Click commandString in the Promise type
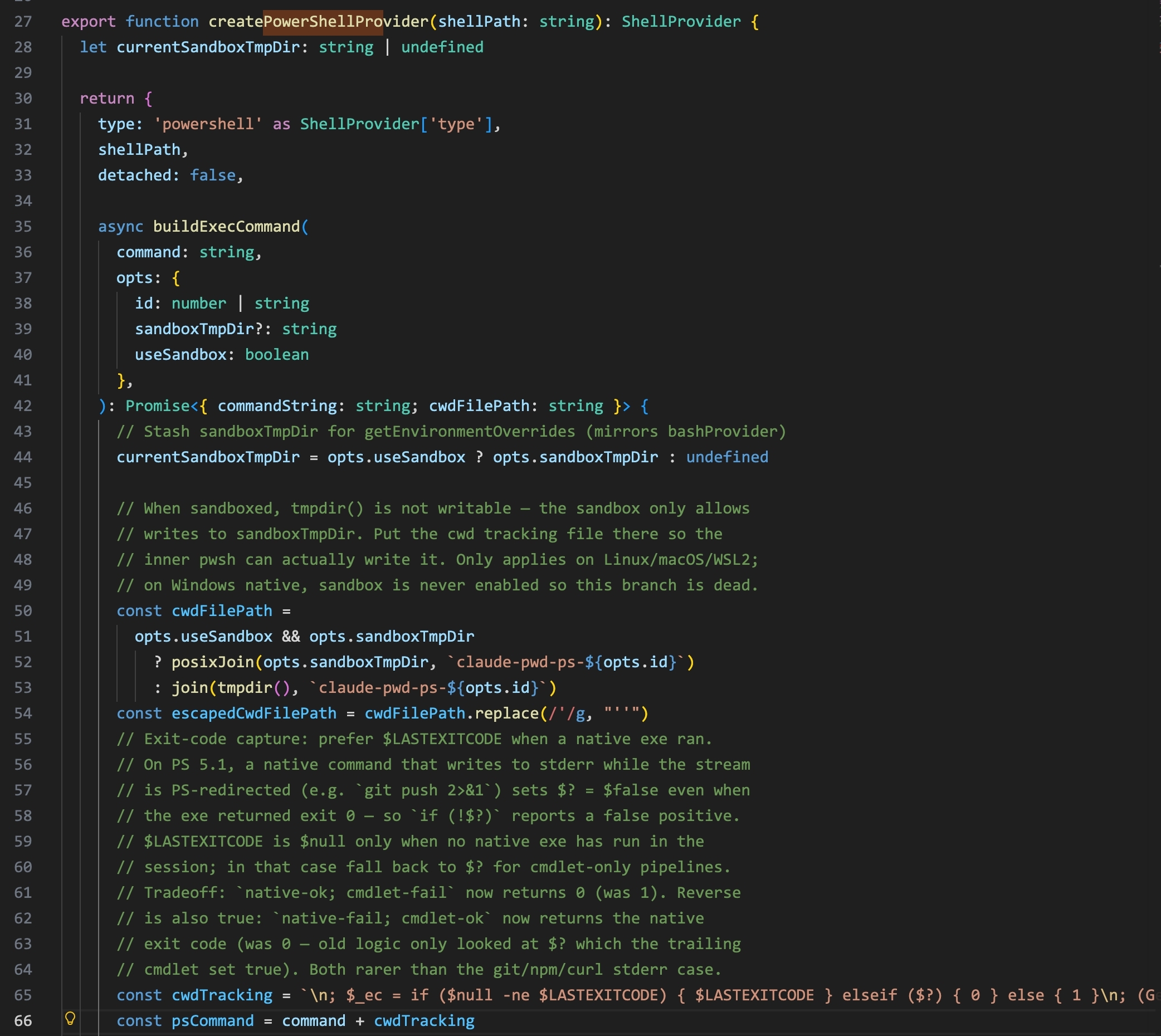1161x1036 pixels. click(x=277, y=406)
